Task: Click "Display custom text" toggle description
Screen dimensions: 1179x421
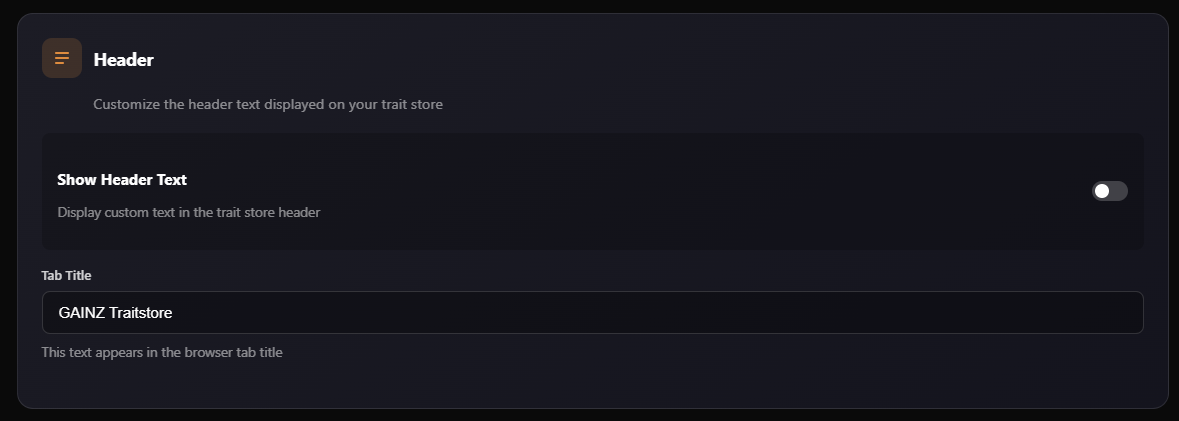Action: (x=188, y=212)
